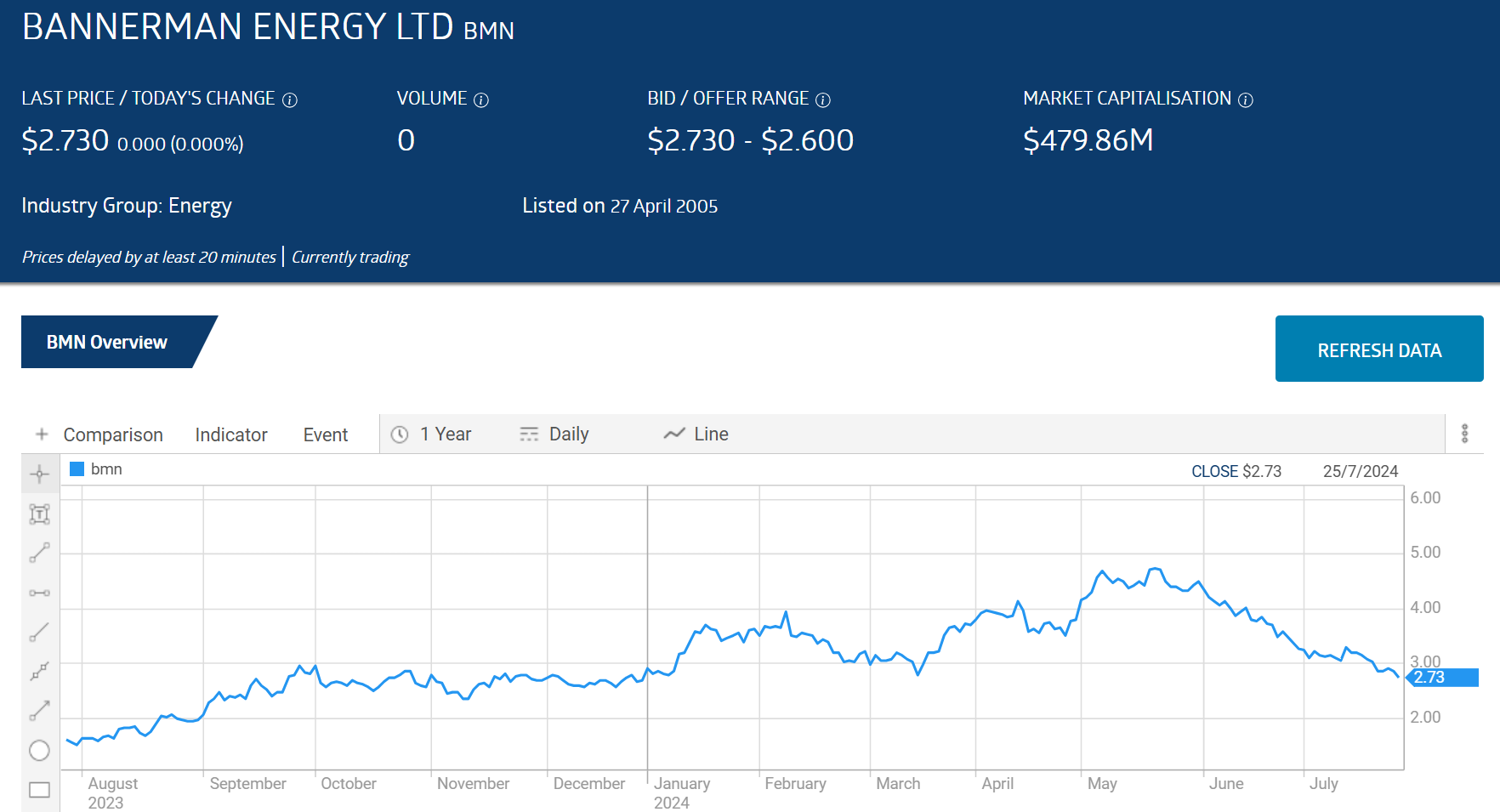Open the Indicator menu
The image size is (1500, 812).
coord(231,434)
